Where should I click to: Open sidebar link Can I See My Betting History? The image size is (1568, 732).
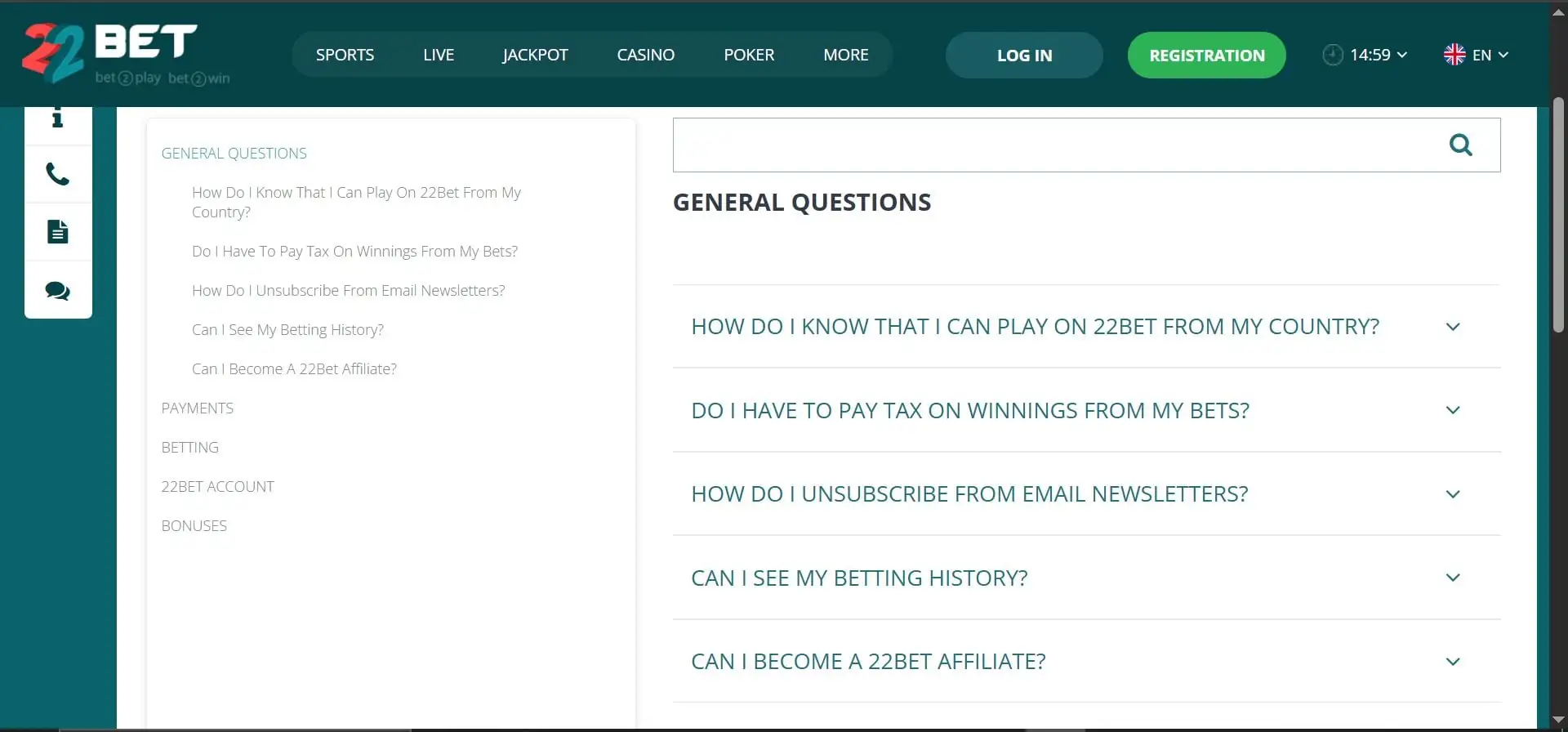287,330
